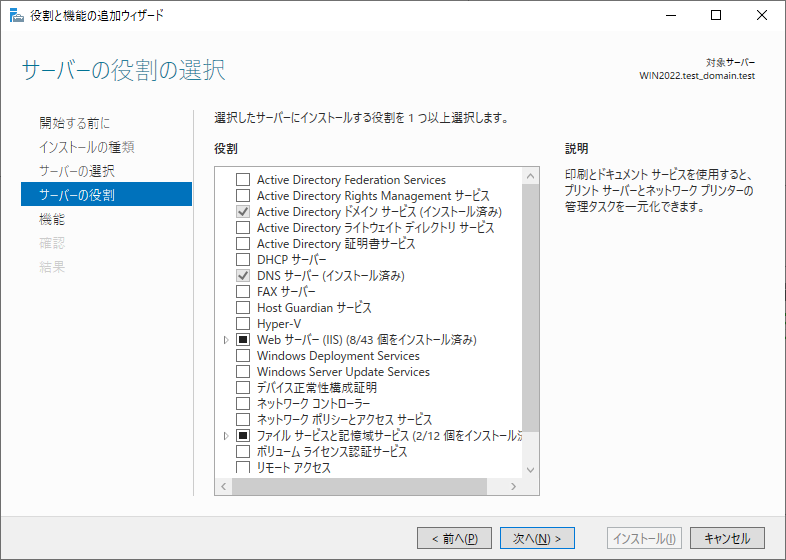The image size is (786, 560).
Task: Select the Hyper-V role label
Action: pos(279,324)
